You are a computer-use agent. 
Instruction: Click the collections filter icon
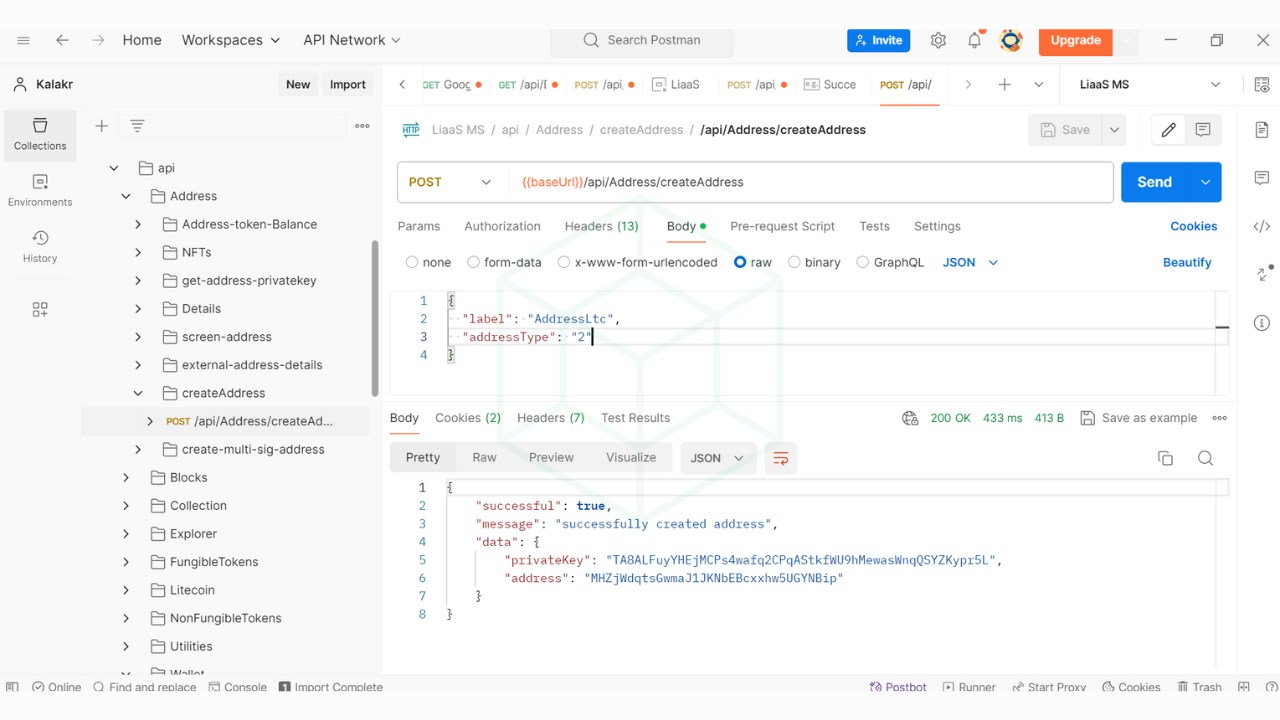coord(137,126)
